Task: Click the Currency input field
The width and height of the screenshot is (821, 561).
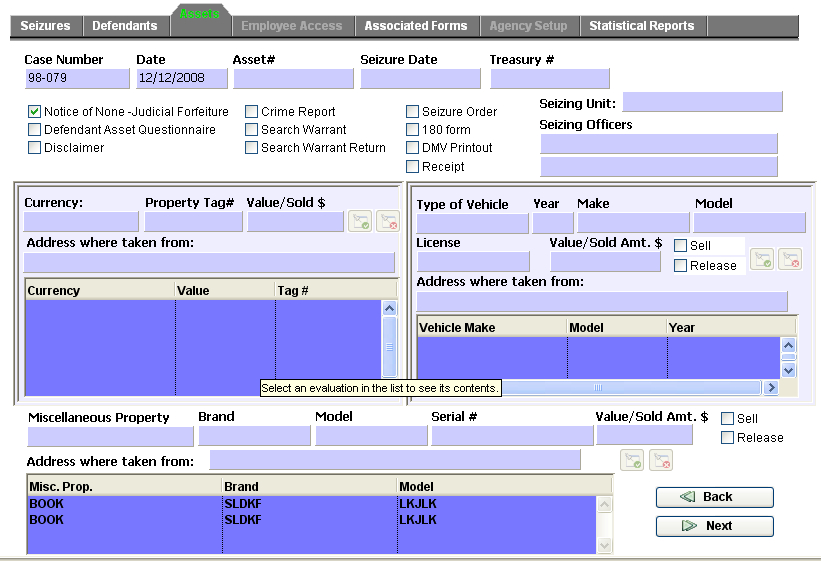Action: (81, 222)
